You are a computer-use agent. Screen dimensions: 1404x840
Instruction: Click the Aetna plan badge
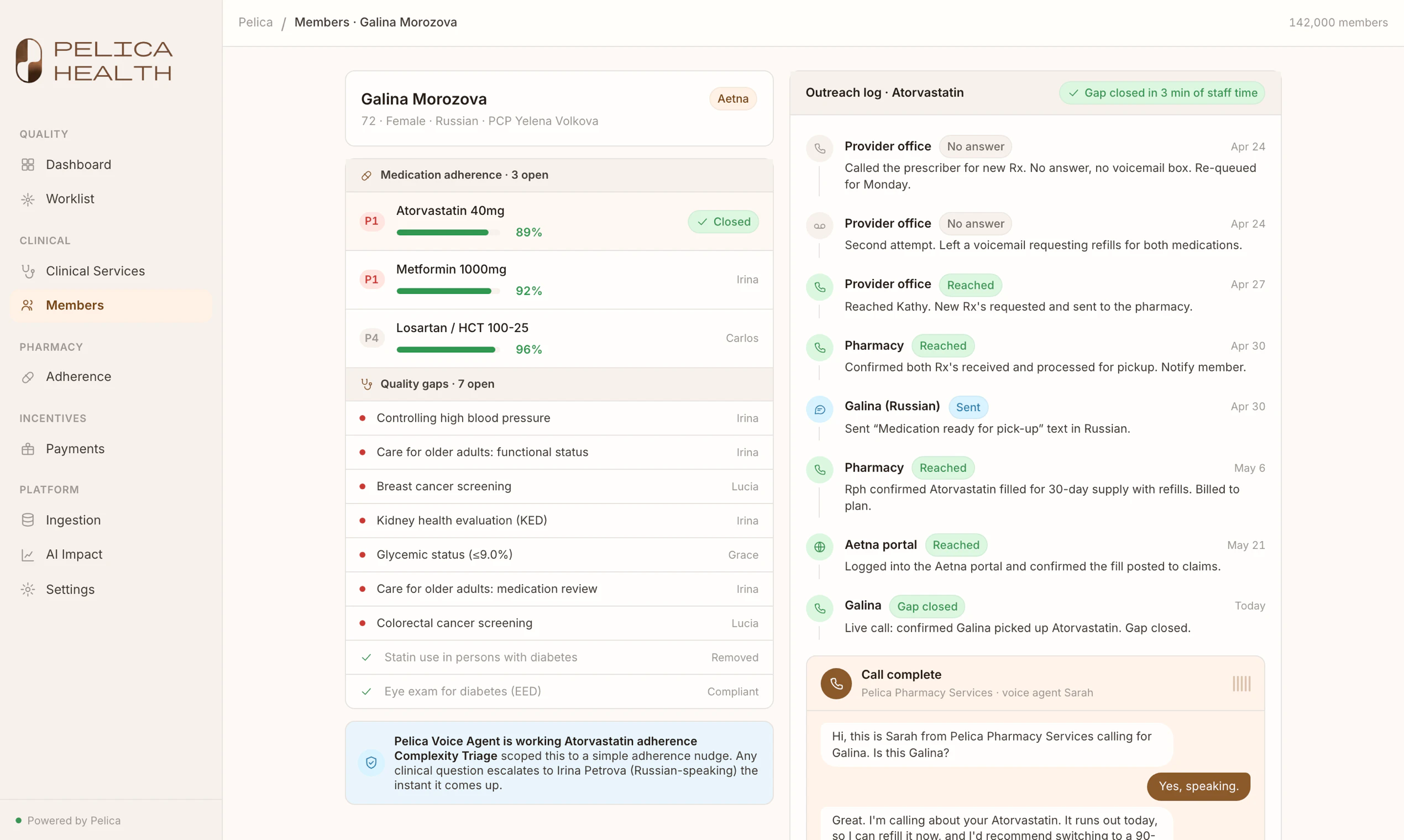(x=732, y=98)
